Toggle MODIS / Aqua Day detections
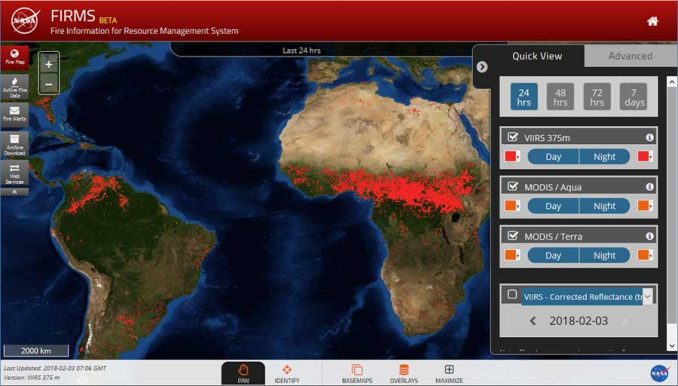The height and width of the screenshot is (386, 678). pos(553,206)
